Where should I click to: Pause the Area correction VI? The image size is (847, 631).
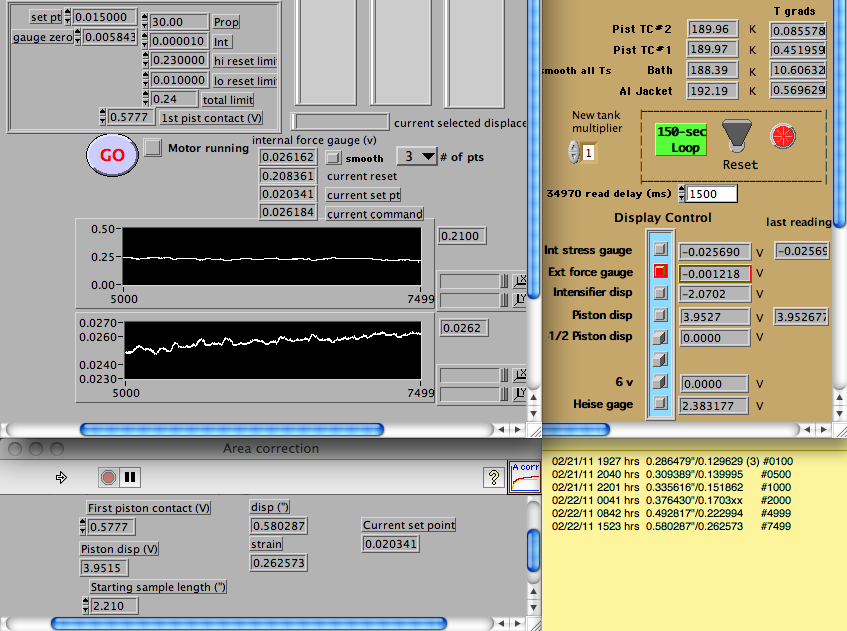130,478
